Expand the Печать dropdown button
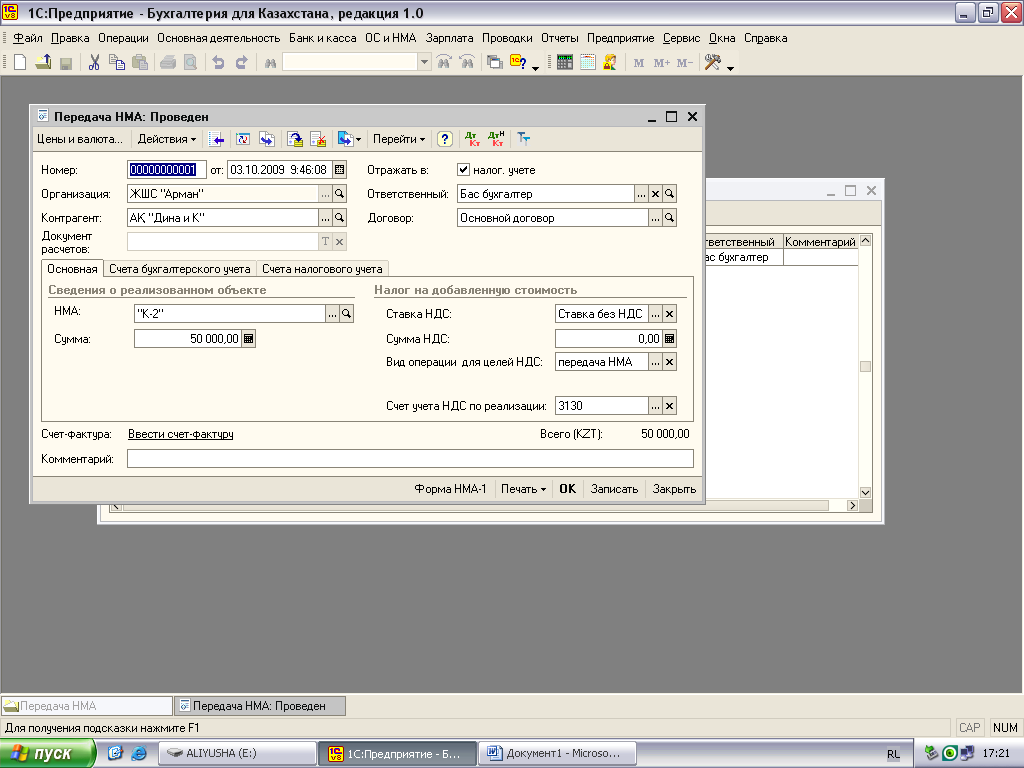The height and width of the screenshot is (768, 1024). (x=523, y=489)
